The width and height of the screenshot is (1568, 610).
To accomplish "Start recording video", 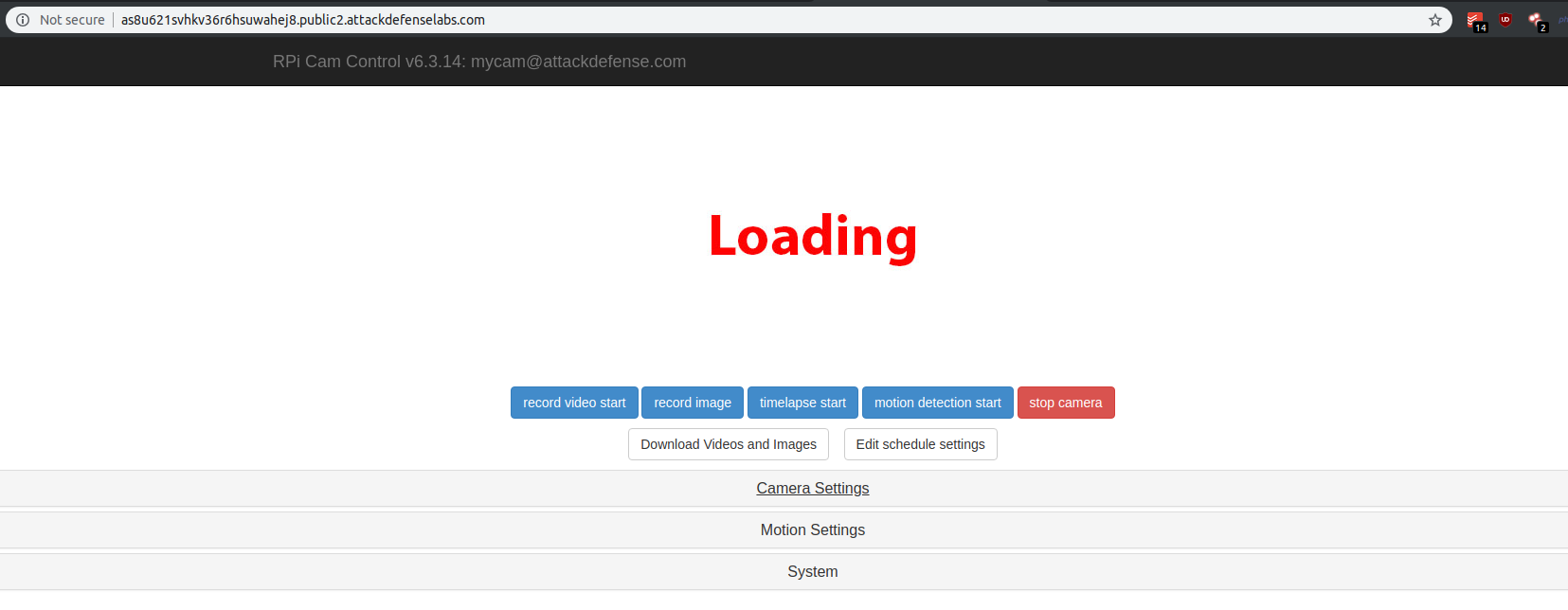I will click(x=574, y=403).
